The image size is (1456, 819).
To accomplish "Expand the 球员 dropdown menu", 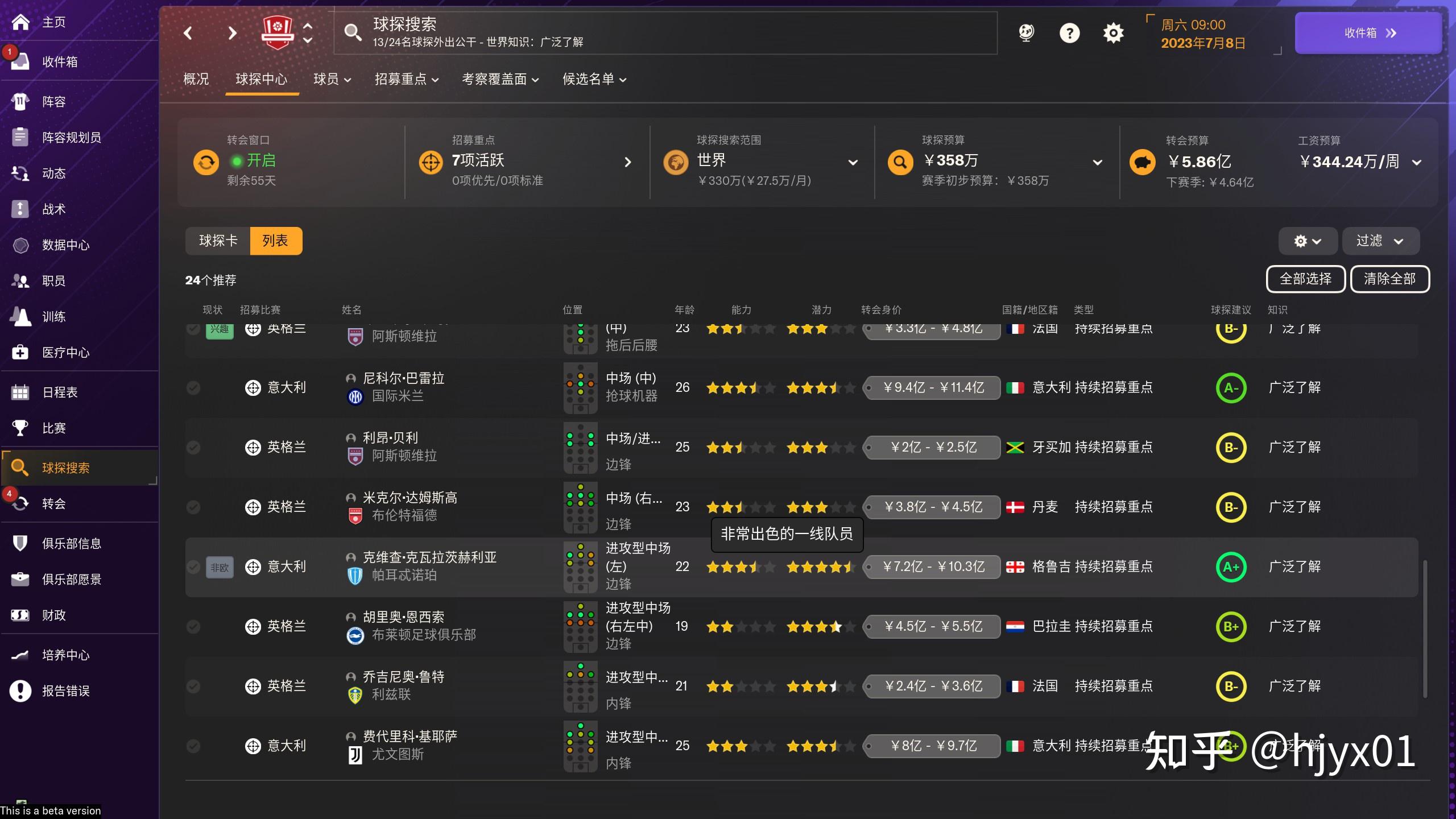I will (332, 79).
